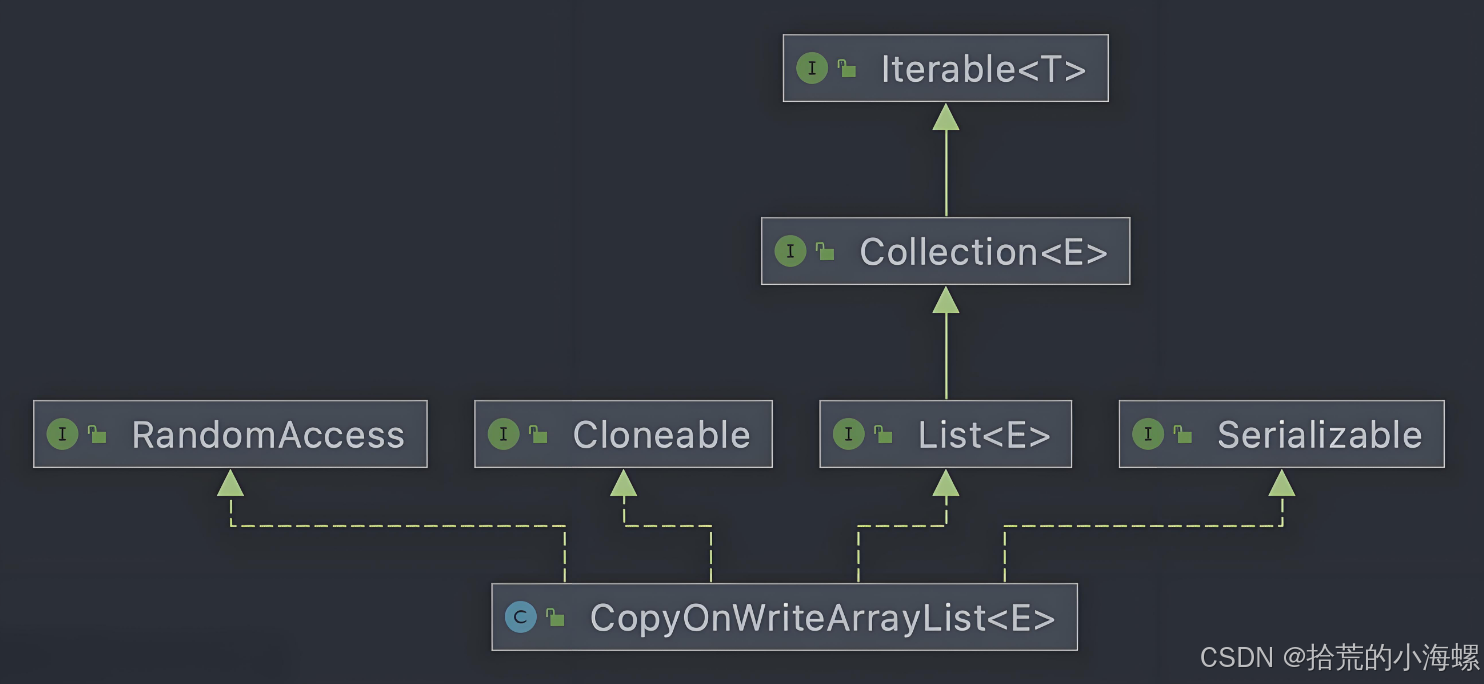This screenshot has height=684, width=1484.
Task: Click the public lock icon on Collection<E>
Action: pyautogui.click(x=825, y=251)
